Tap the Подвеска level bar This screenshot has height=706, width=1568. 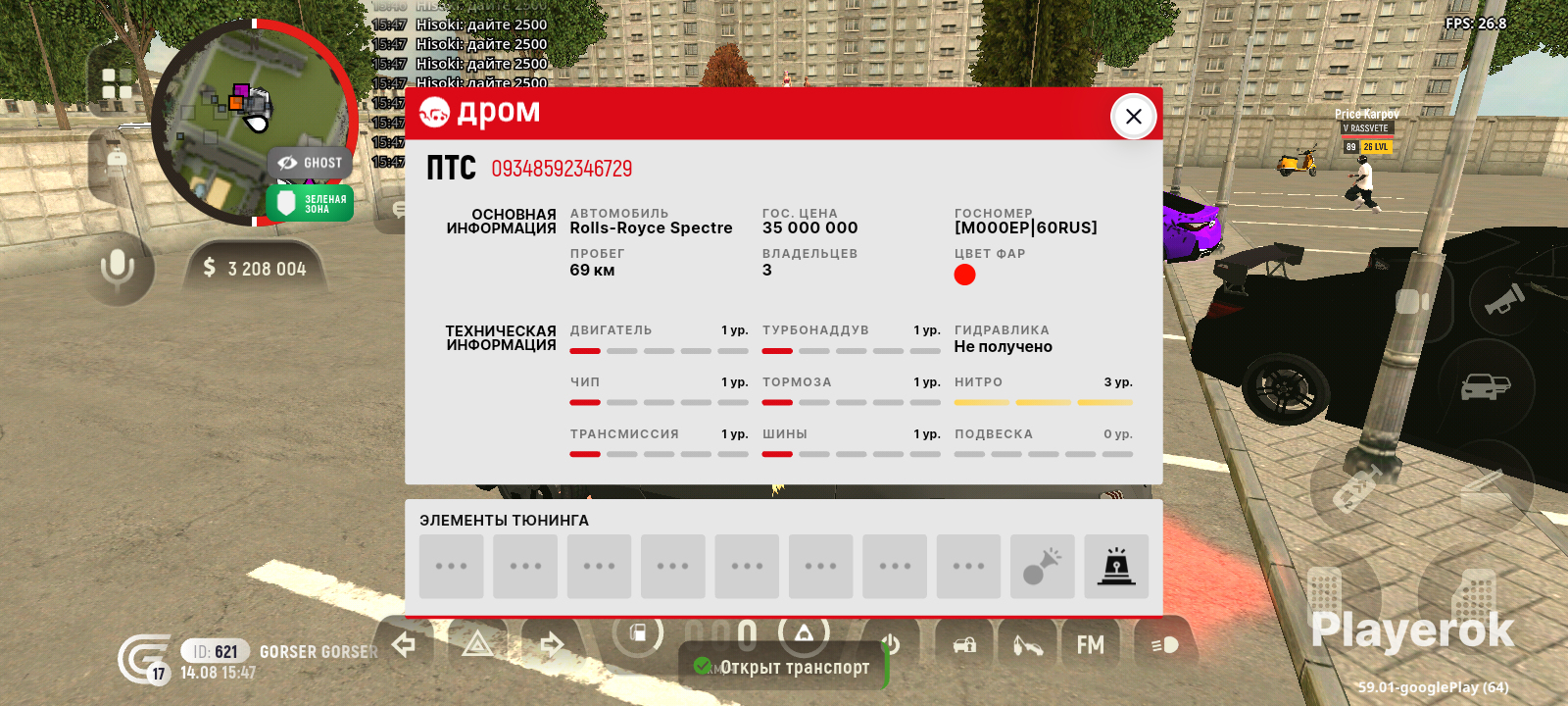(x=1043, y=454)
